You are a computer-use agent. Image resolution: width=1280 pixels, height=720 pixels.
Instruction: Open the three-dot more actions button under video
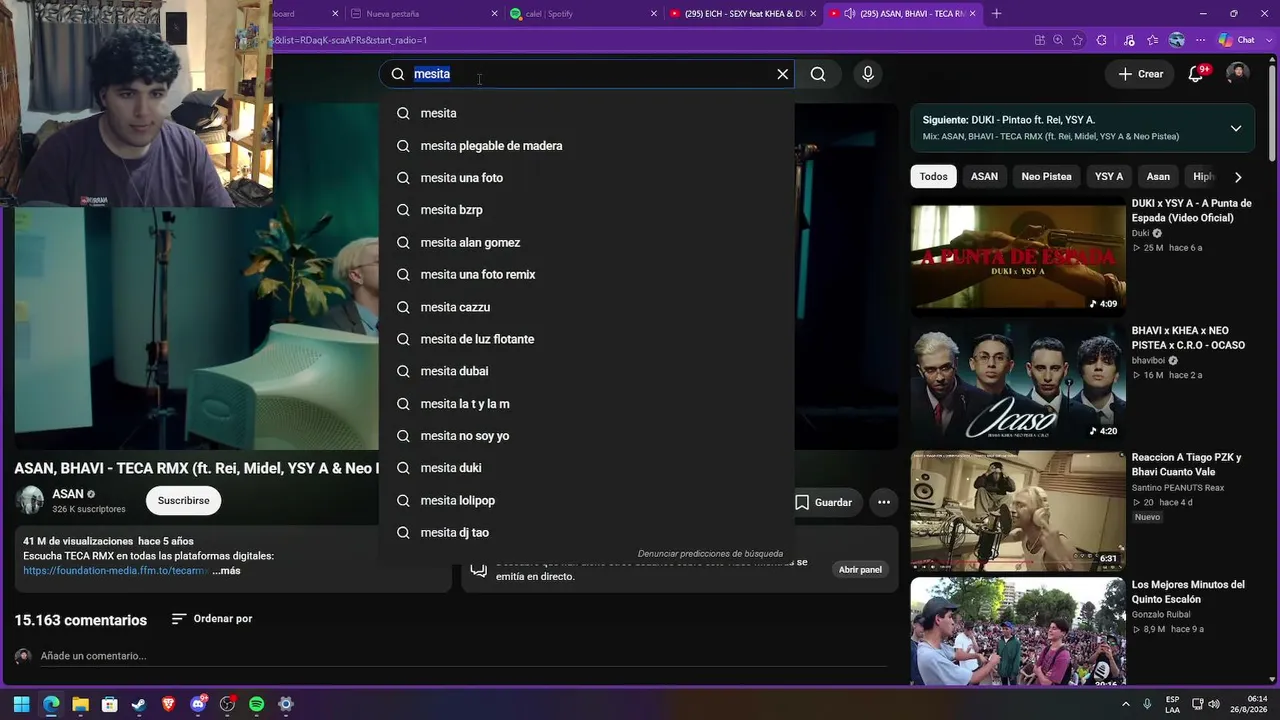pyautogui.click(x=884, y=502)
